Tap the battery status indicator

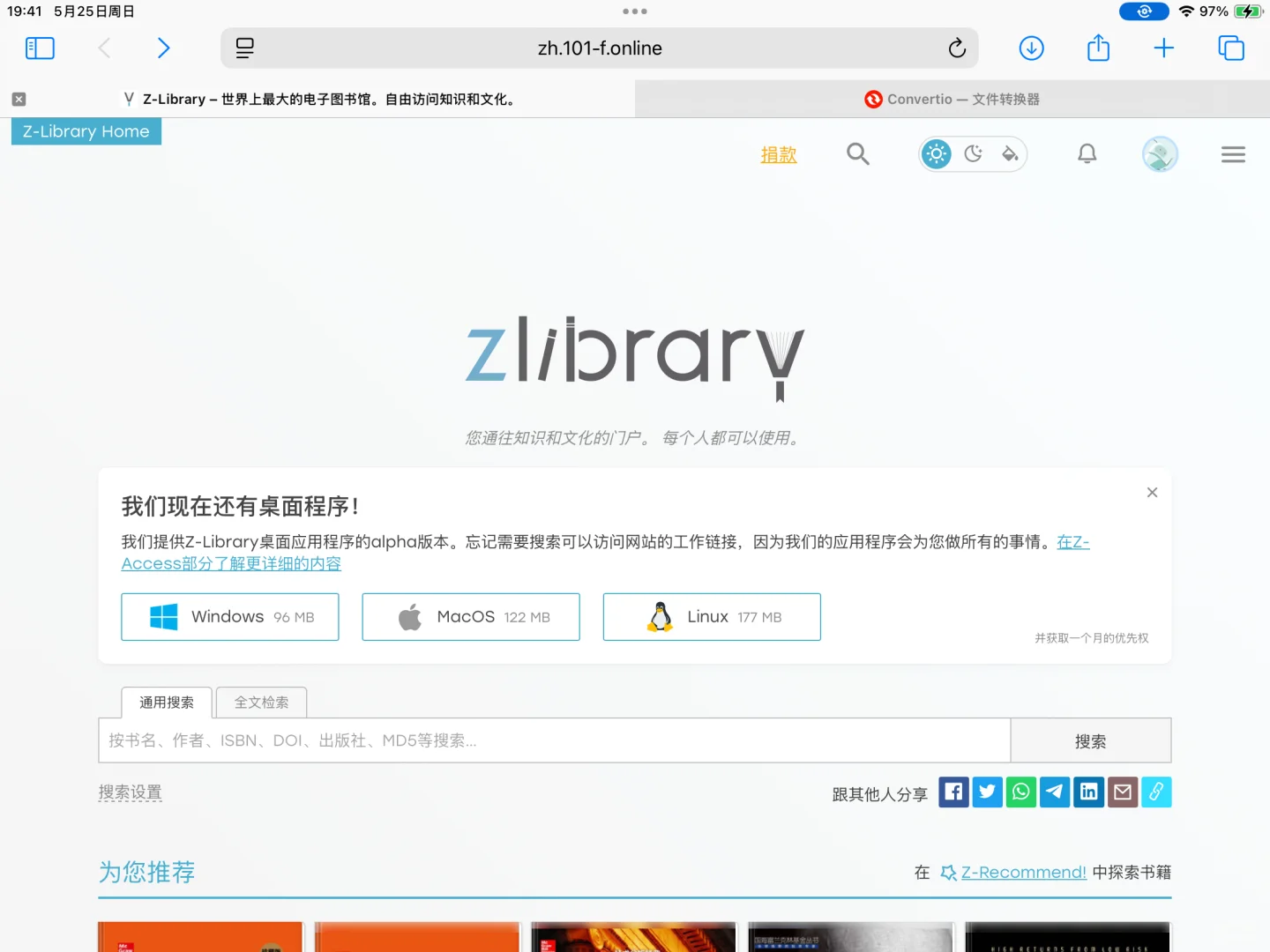(x=1248, y=11)
